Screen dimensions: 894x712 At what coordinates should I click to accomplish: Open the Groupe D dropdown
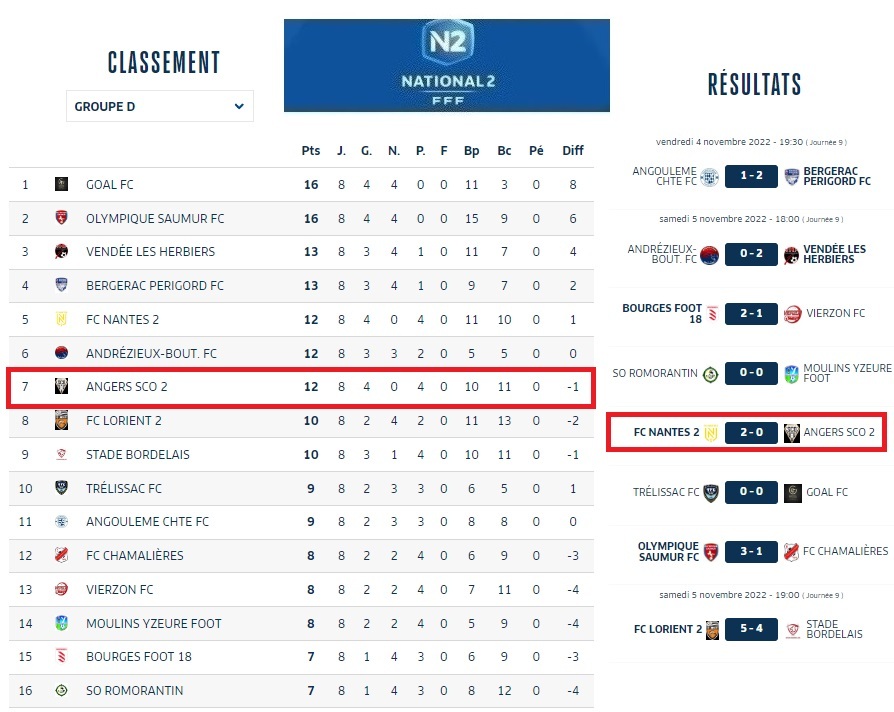[160, 106]
